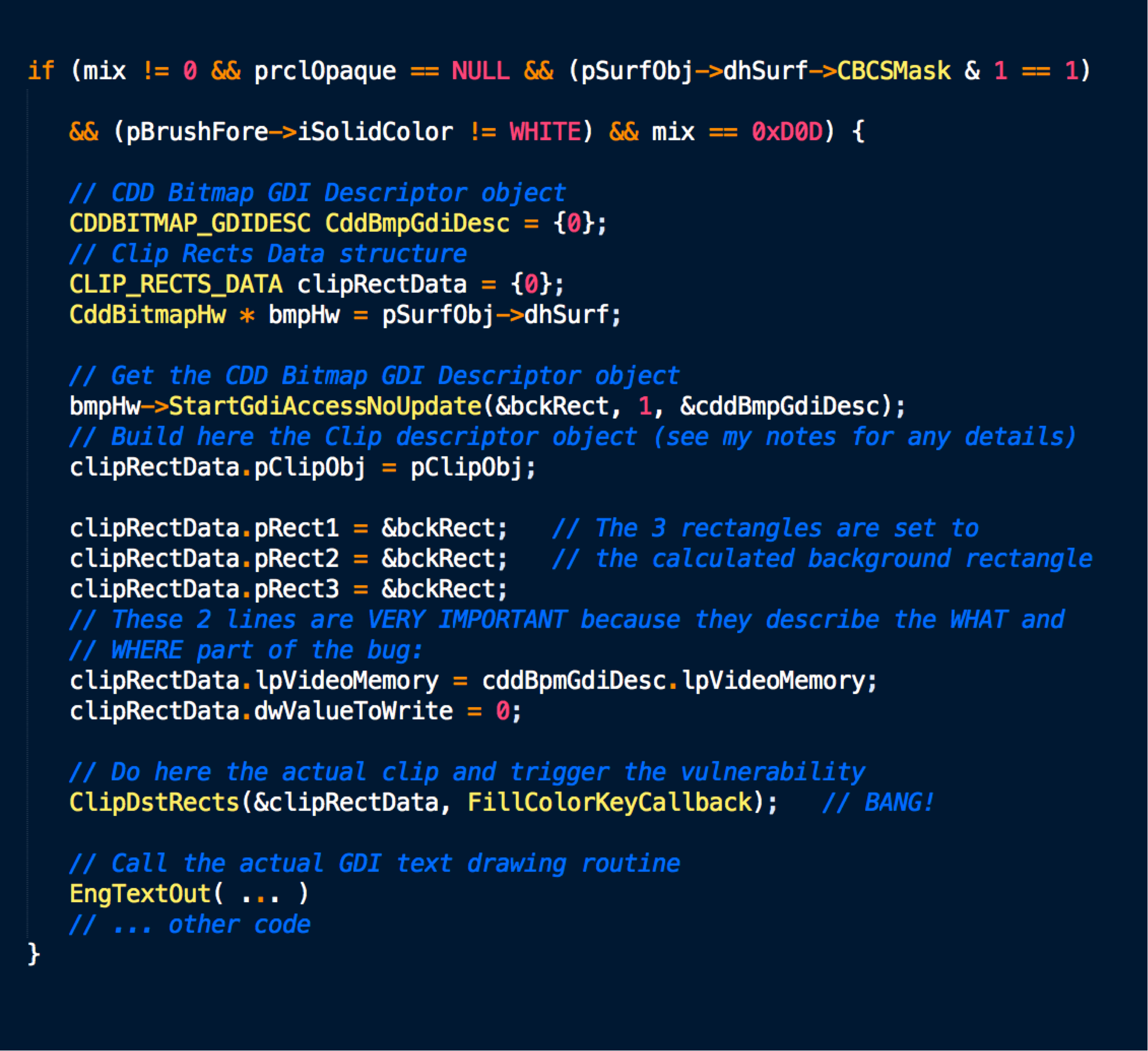The image size is (1148, 1051).
Task: Click the NULL constant in condition
Action: click(x=480, y=71)
